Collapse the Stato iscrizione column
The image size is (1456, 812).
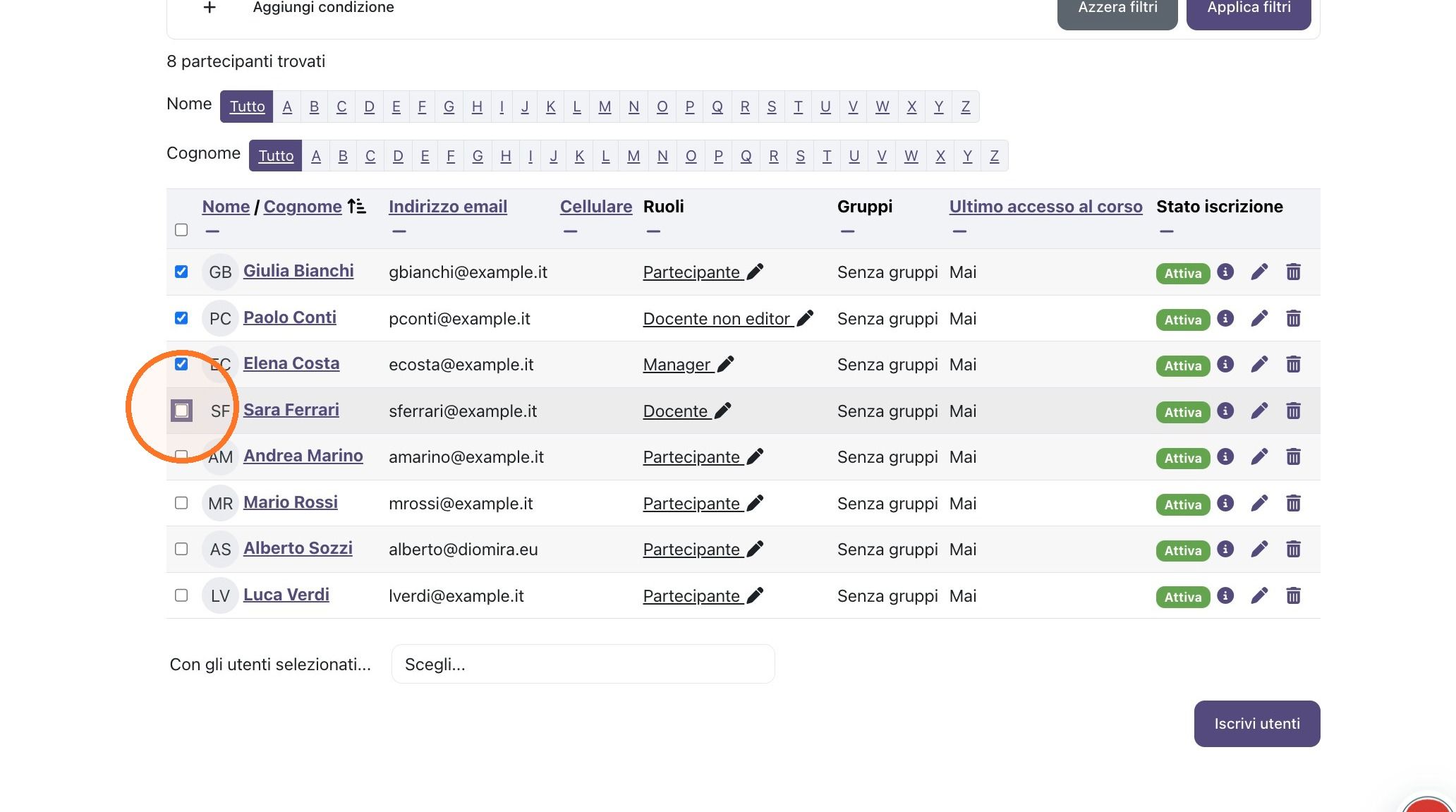pos(1167,231)
